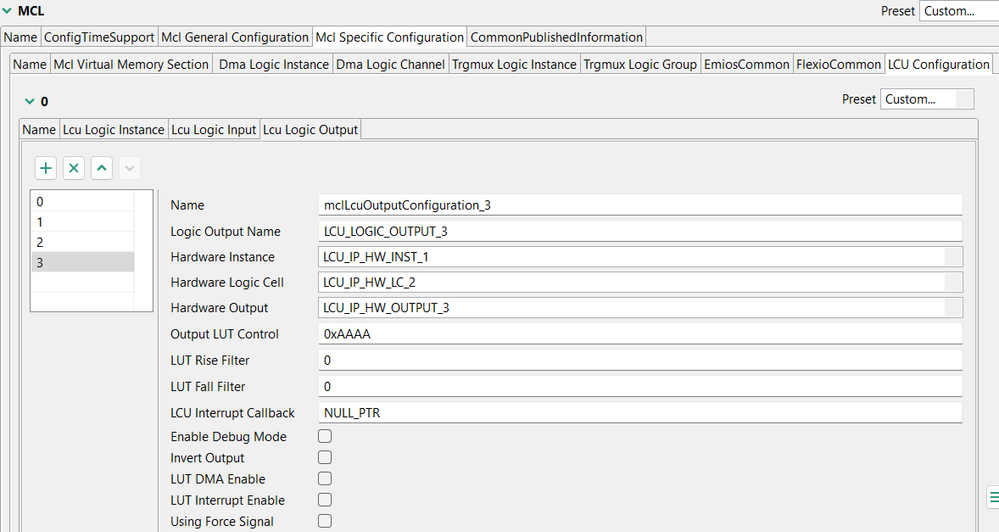999x532 pixels.
Task: Click the Output LUT Control field
Action: click(x=640, y=334)
